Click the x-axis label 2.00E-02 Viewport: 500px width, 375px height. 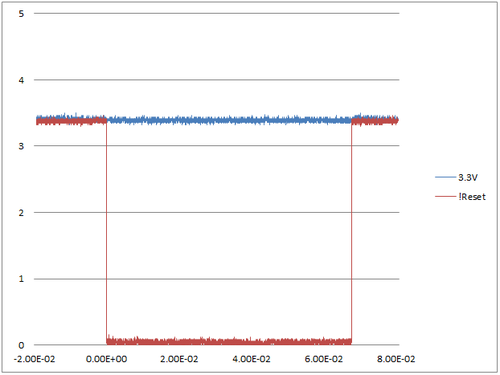(x=179, y=359)
